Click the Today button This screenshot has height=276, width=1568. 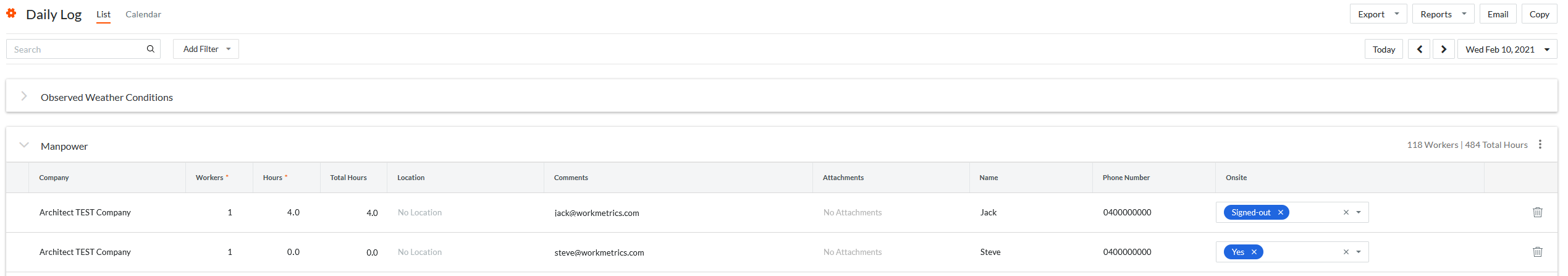coord(1383,49)
